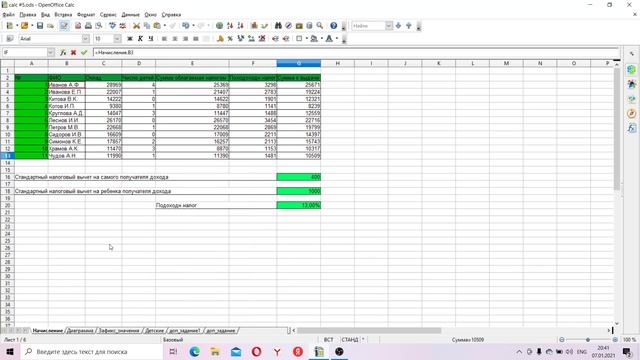
Task: Click the Background Color fill swatch
Action: click(x=314, y=38)
